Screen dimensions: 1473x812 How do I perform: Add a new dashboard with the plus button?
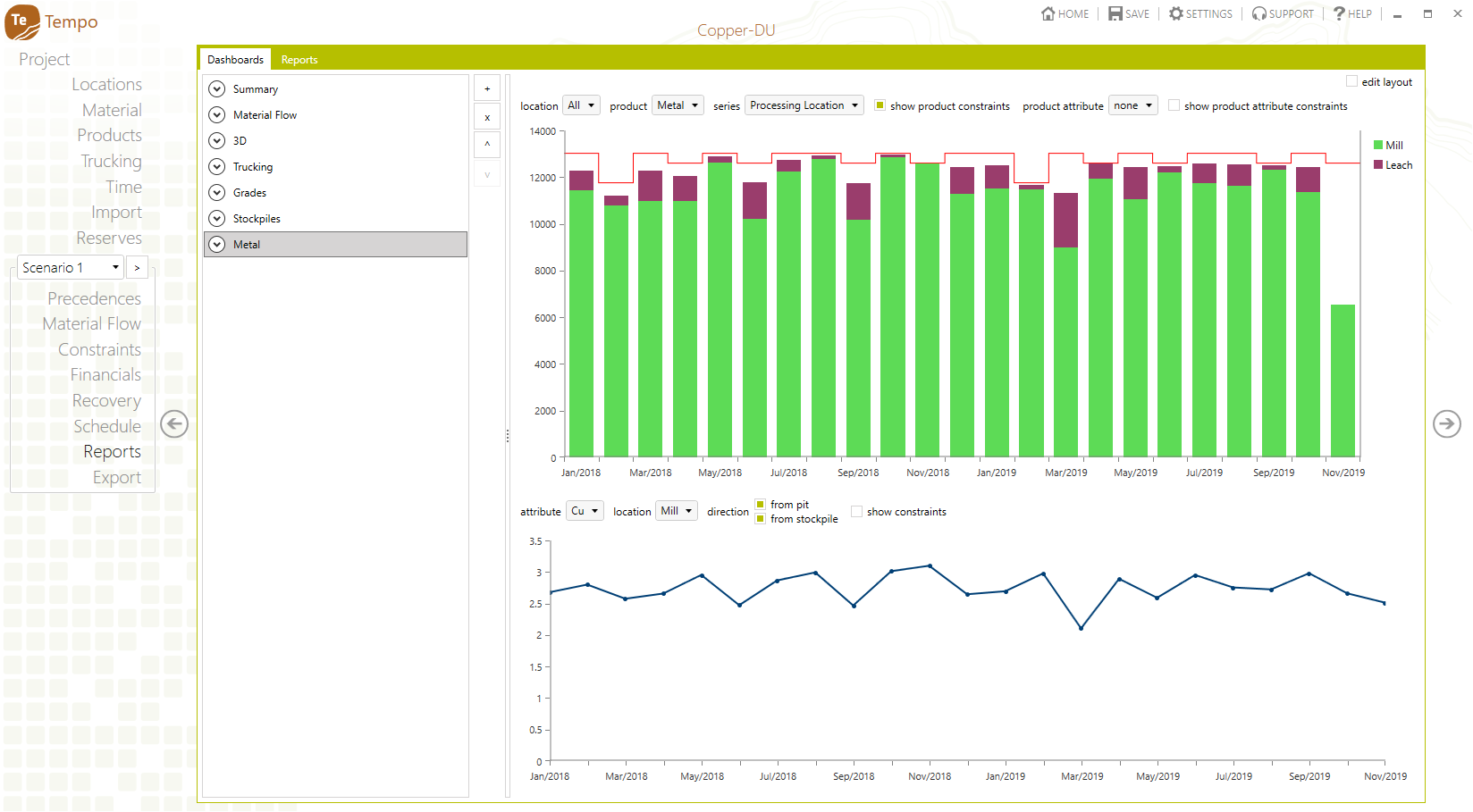[487, 88]
